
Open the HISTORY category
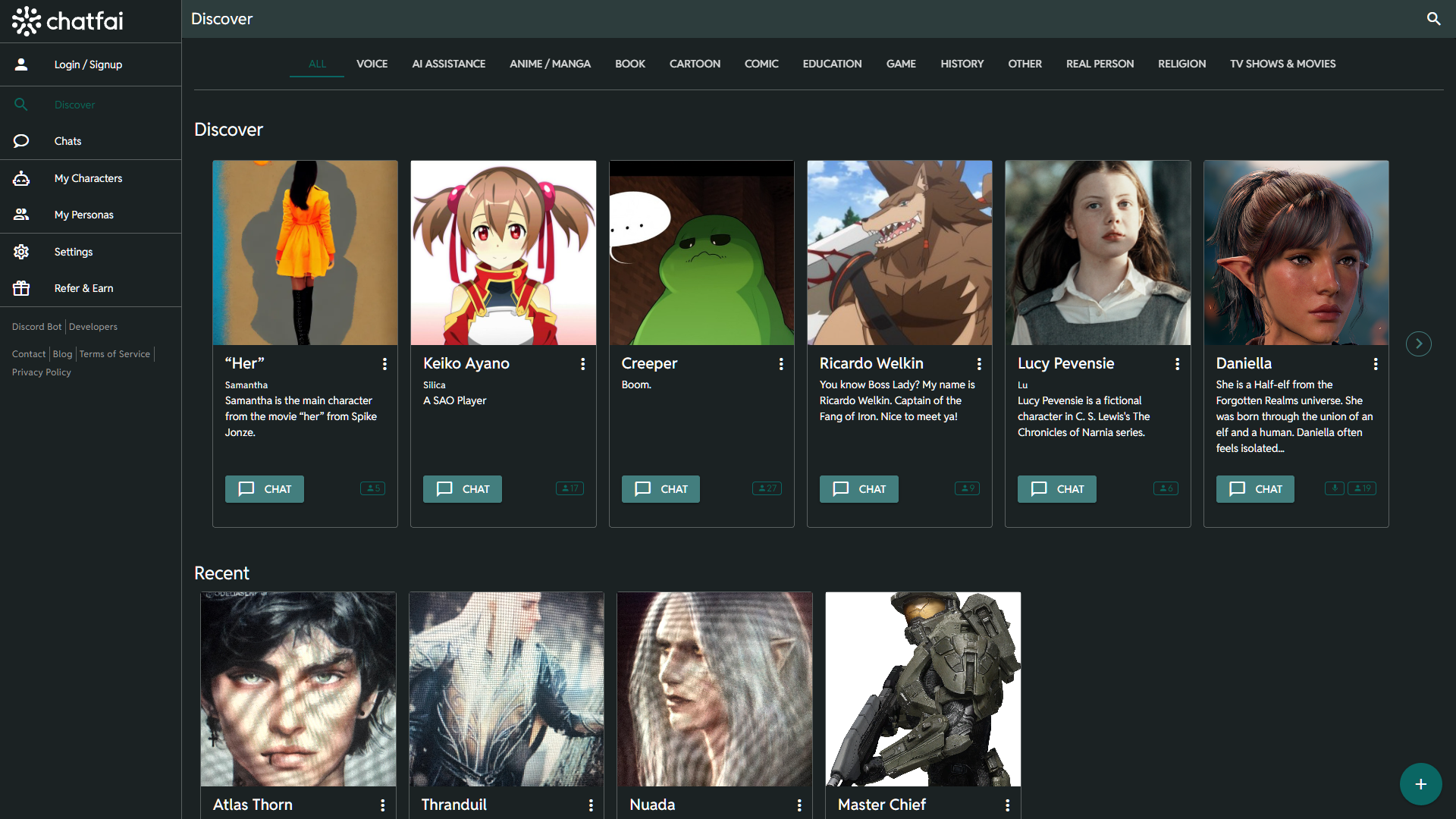(x=962, y=64)
